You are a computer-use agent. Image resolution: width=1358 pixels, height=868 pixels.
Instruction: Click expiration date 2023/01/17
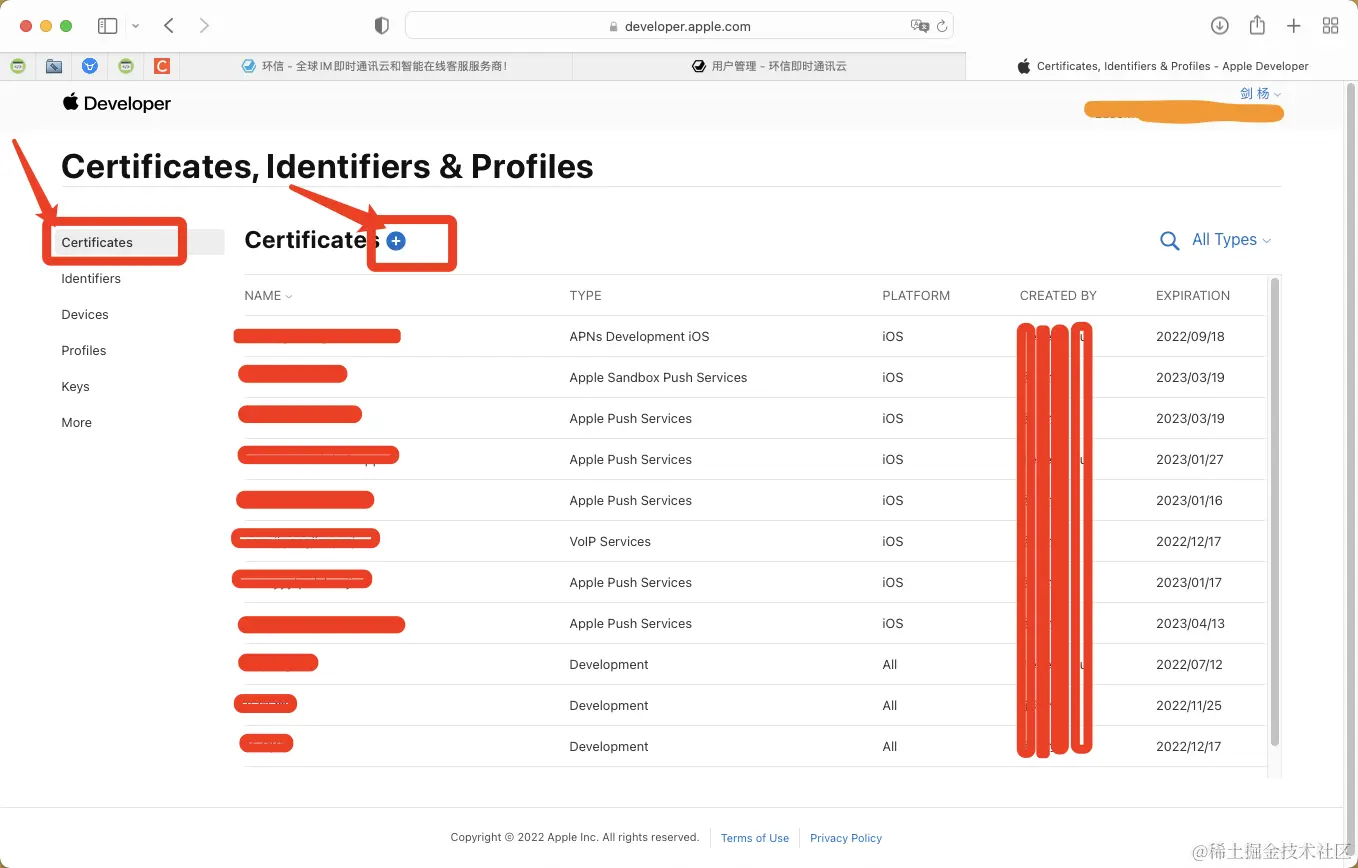(x=1189, y=582)
